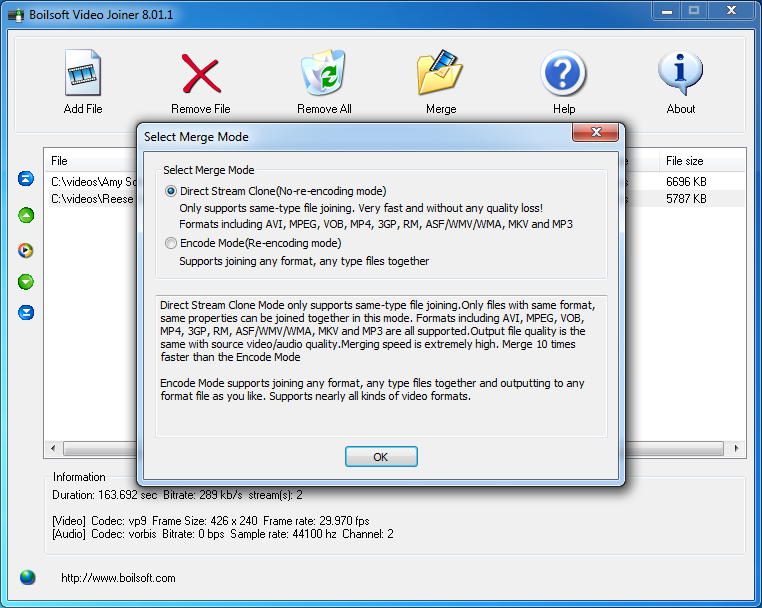Move selected file to top with blue icon
This screenshot has width=762, height=608.
tap(26, 178)
